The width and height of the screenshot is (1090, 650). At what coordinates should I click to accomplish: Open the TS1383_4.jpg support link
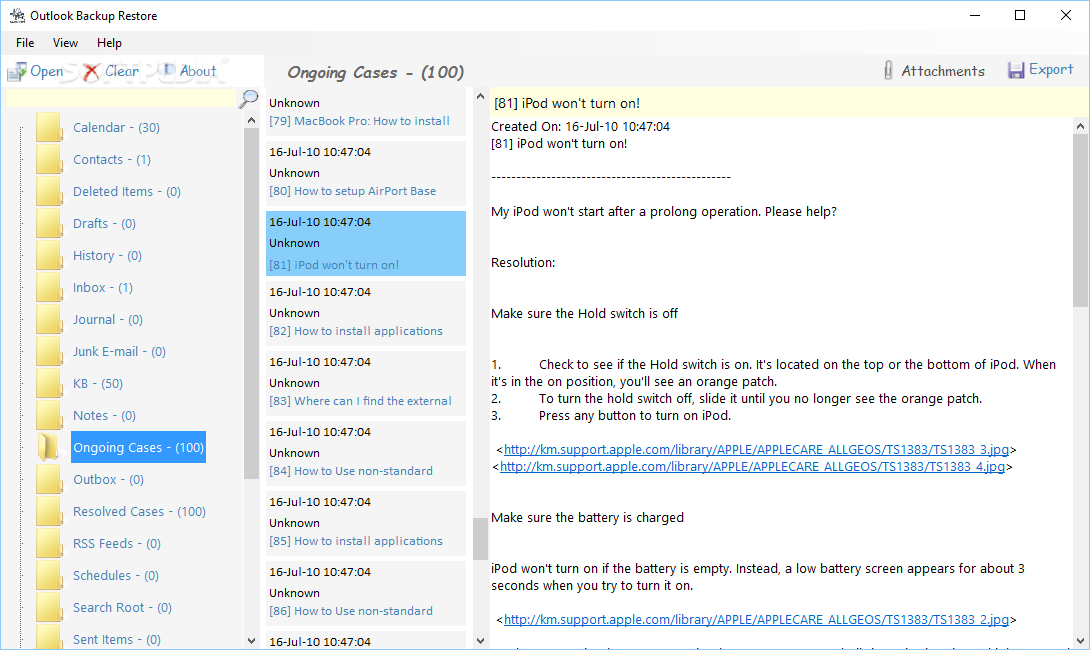(752, 466)
